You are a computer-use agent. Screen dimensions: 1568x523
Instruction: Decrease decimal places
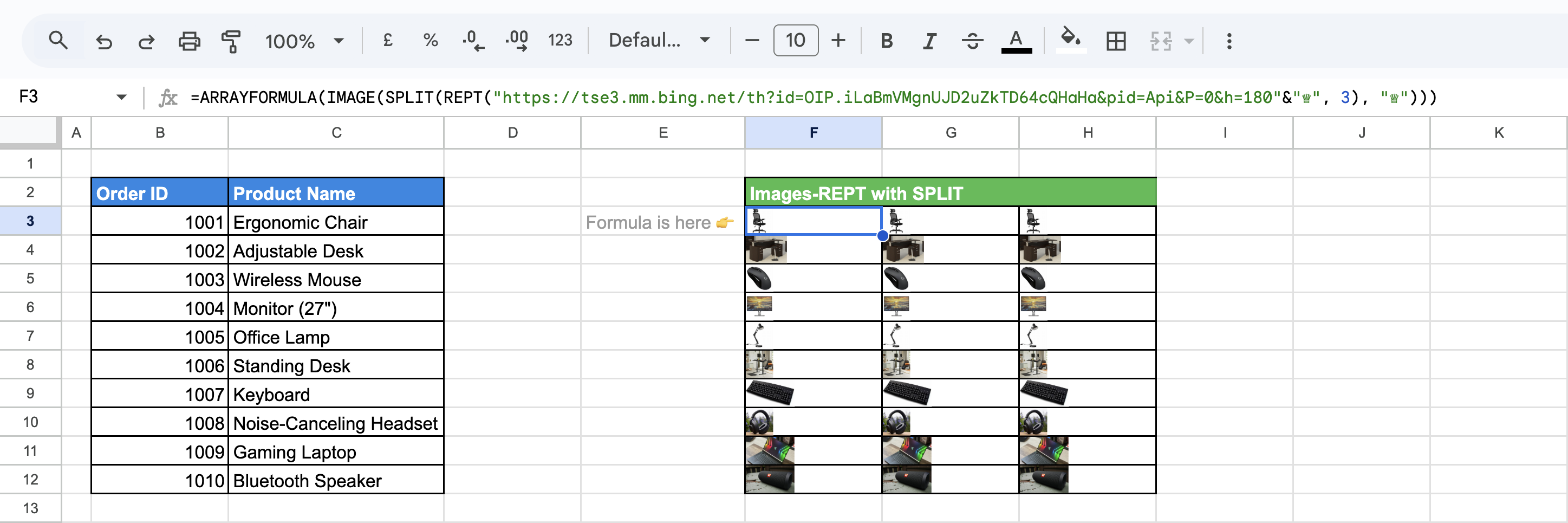click(473, 41)
